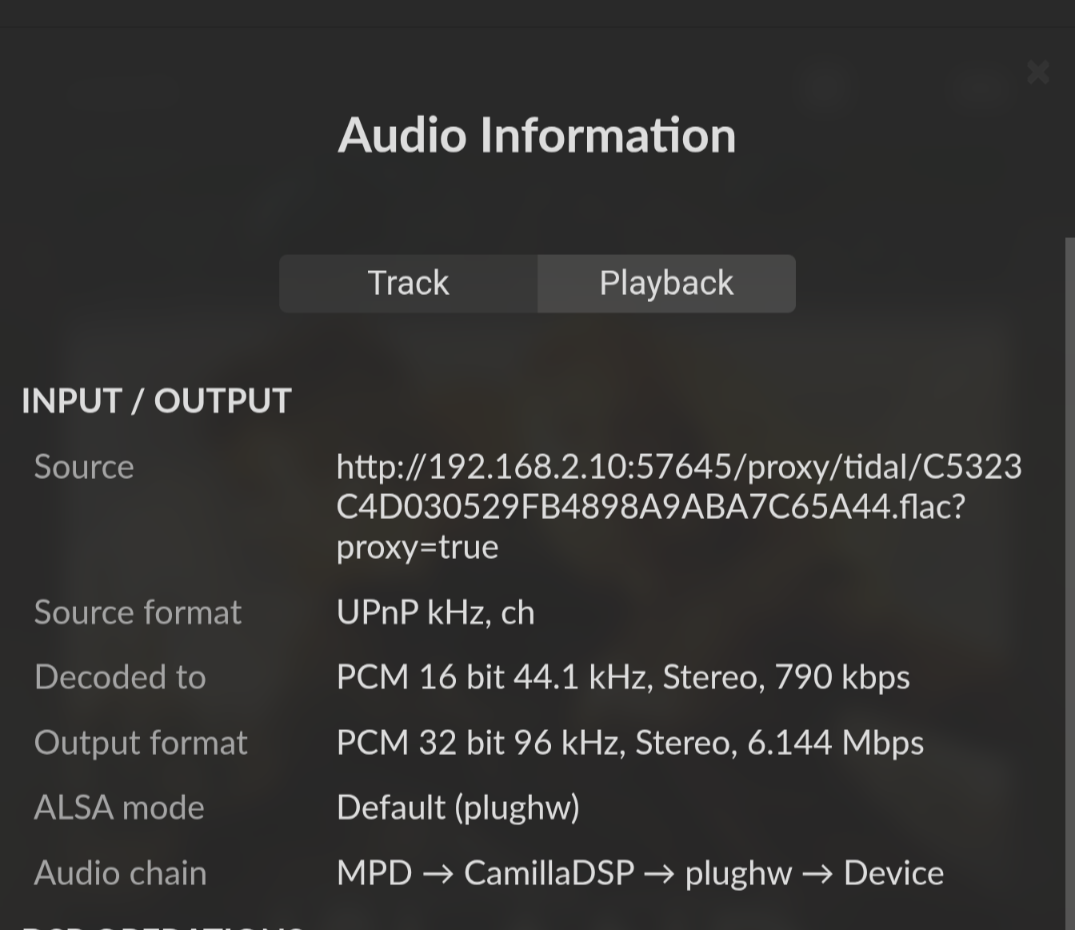1075x930 pixels.
Task: Click the Audio chain label
Action: tap(120, 873)
